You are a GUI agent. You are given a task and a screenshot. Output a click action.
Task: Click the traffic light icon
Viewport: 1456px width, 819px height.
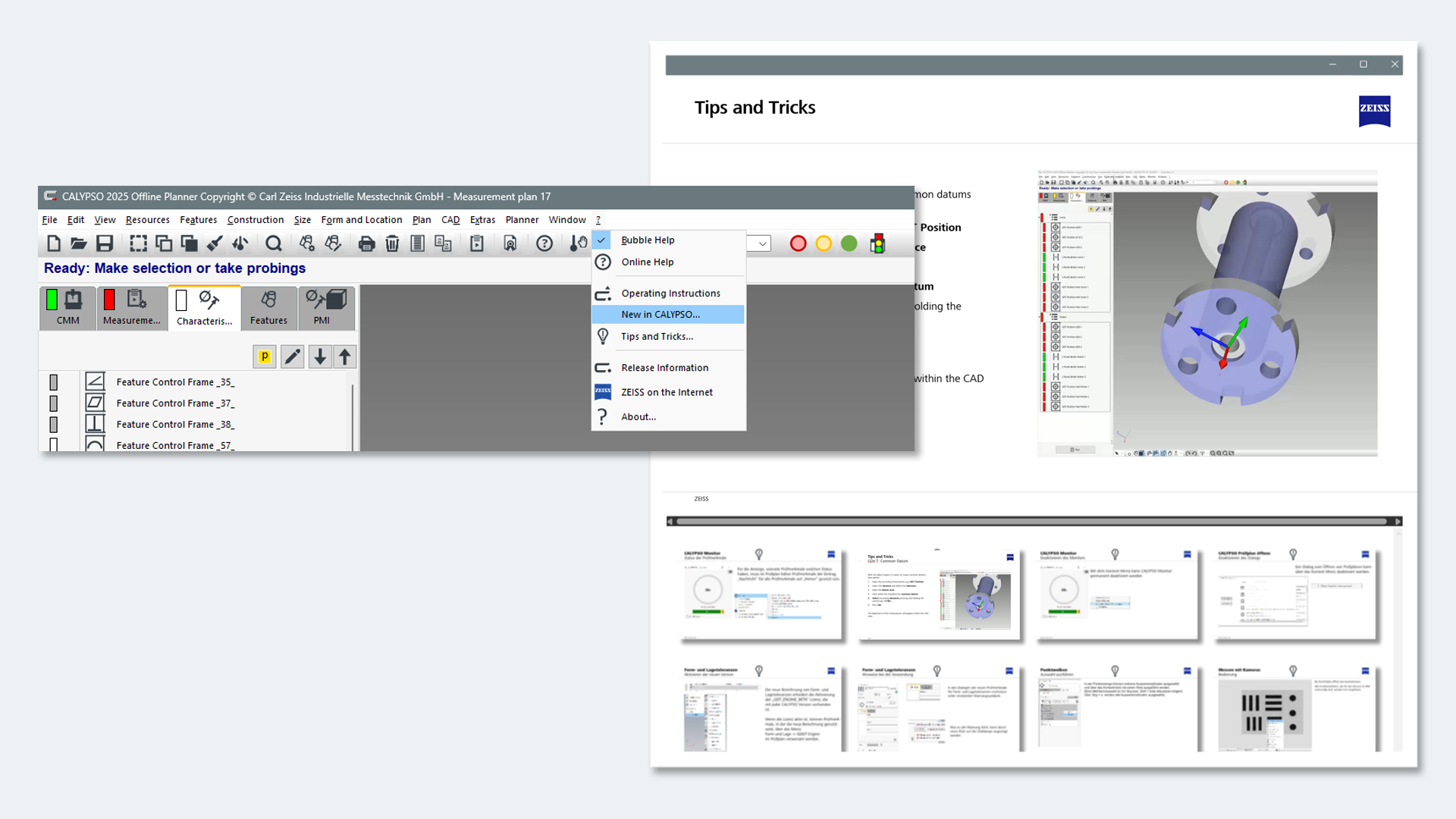(x=877, y=243)
